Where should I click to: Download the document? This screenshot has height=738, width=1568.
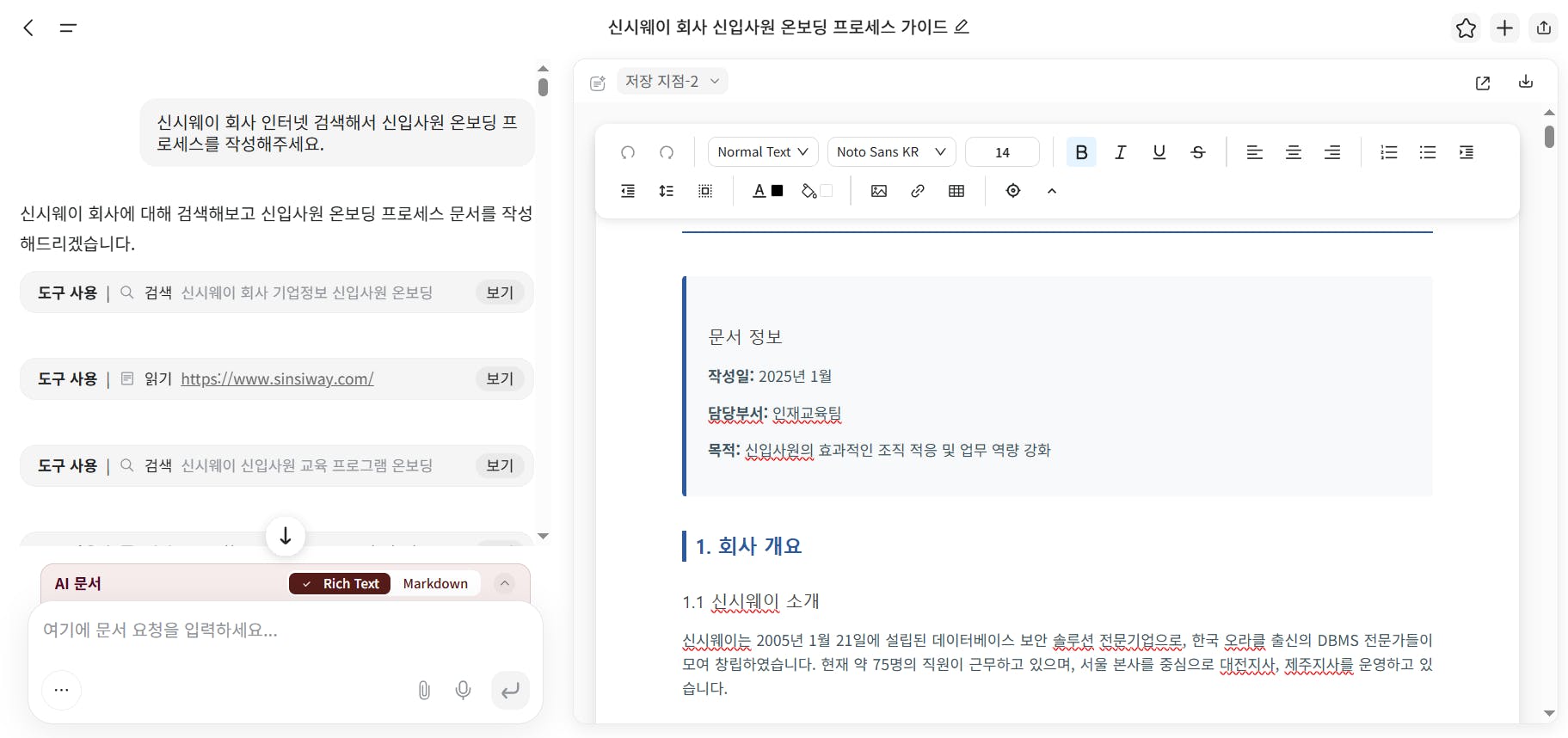click(x=1526, y=82)
